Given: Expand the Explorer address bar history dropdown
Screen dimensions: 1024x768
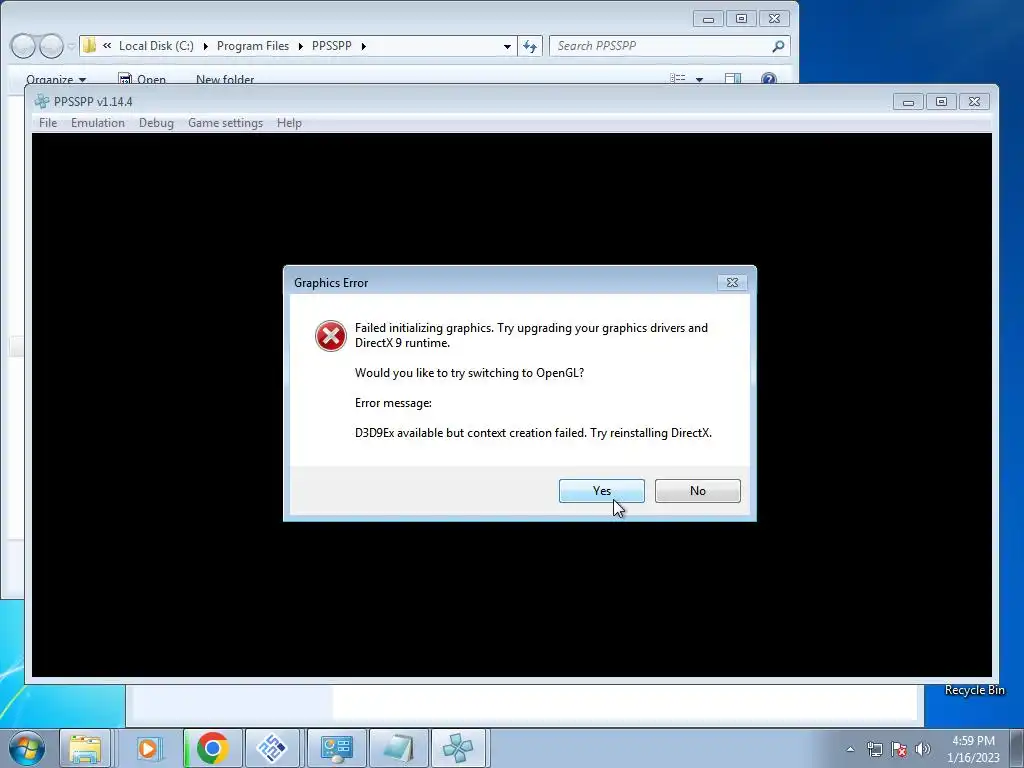Looking at the screenshot, I should (507, 46).
